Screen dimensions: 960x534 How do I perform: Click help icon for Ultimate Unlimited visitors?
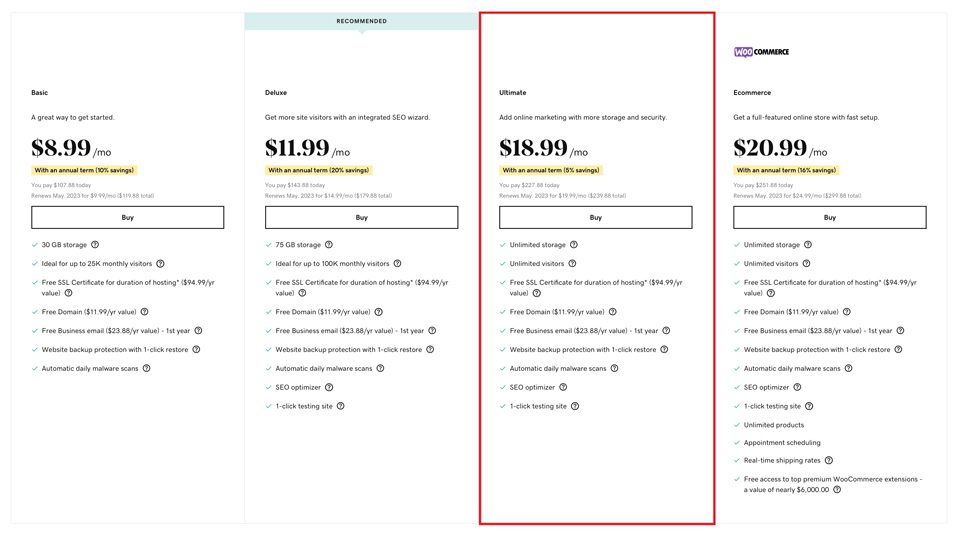tap(574, 264)
